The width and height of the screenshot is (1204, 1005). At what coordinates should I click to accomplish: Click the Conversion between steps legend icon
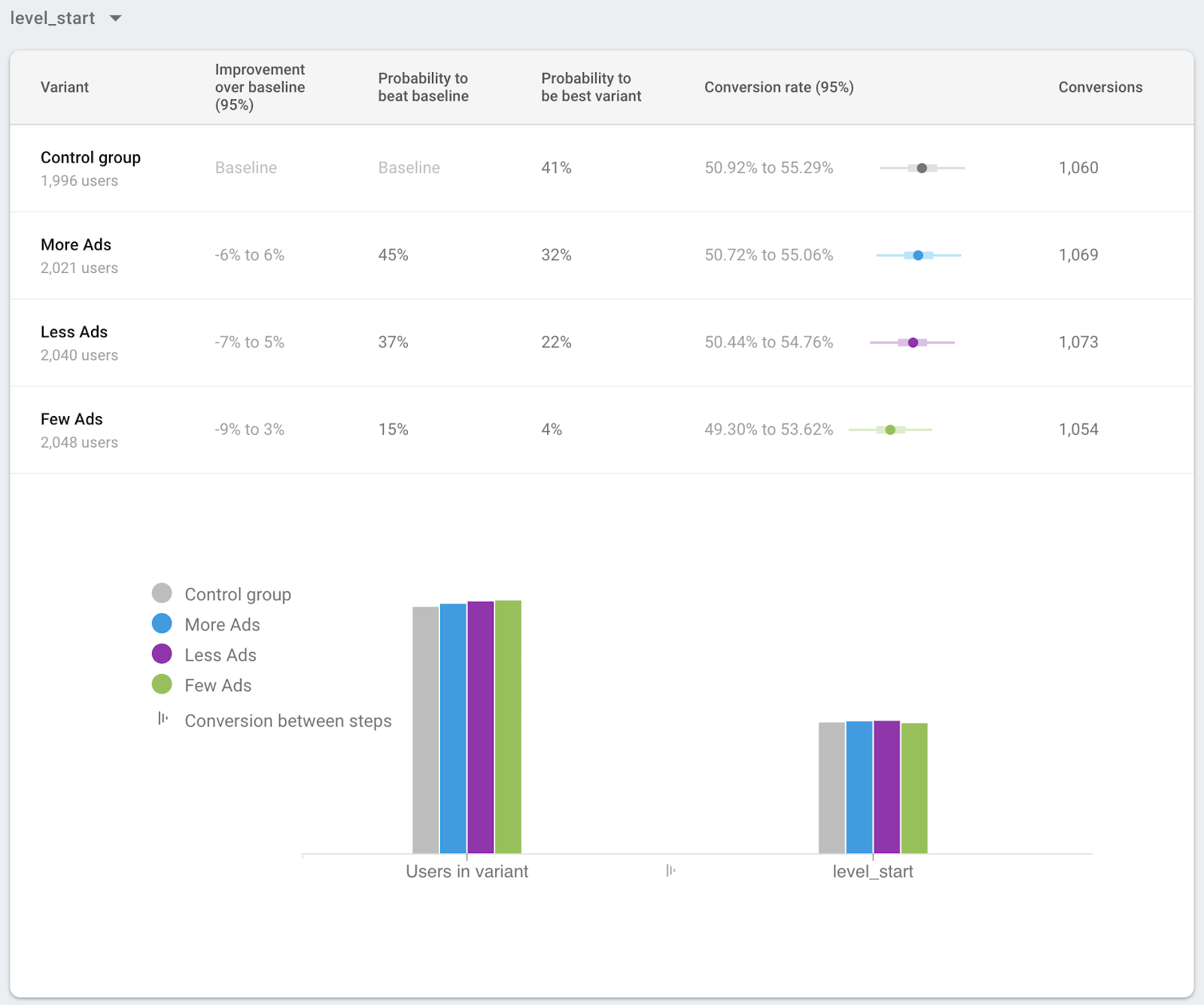(x=163, y=719)
